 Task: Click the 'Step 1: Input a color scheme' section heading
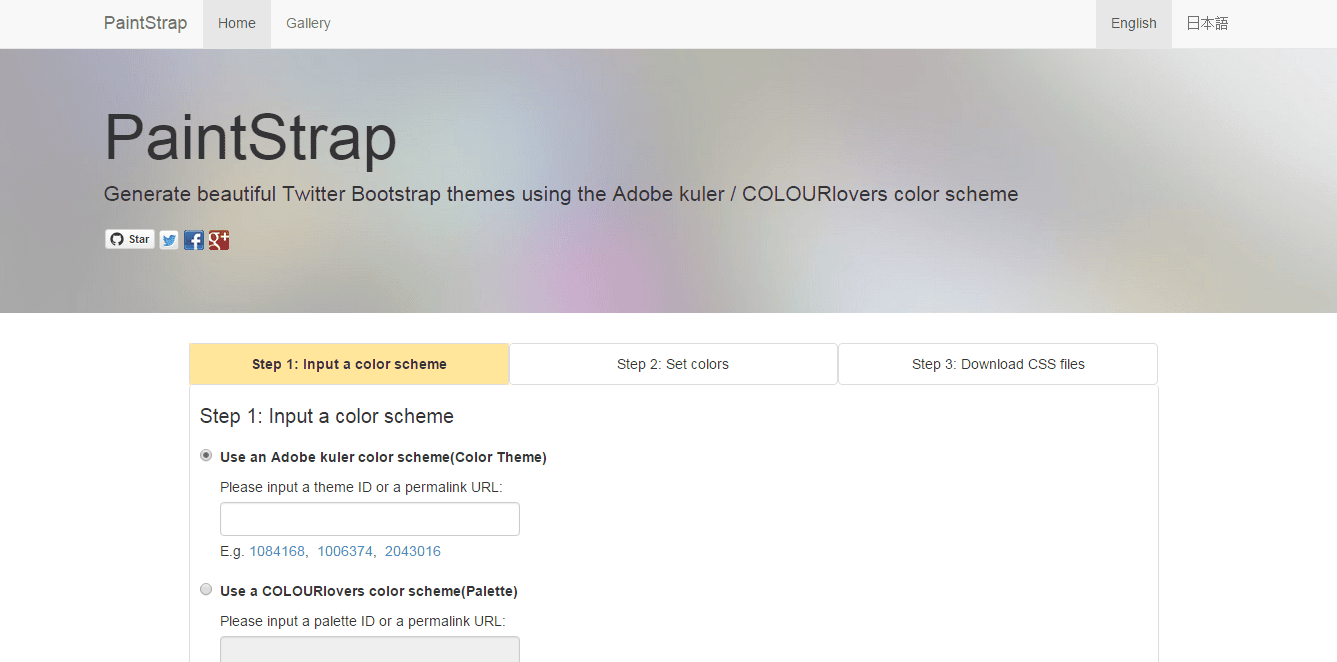(327, 416)
